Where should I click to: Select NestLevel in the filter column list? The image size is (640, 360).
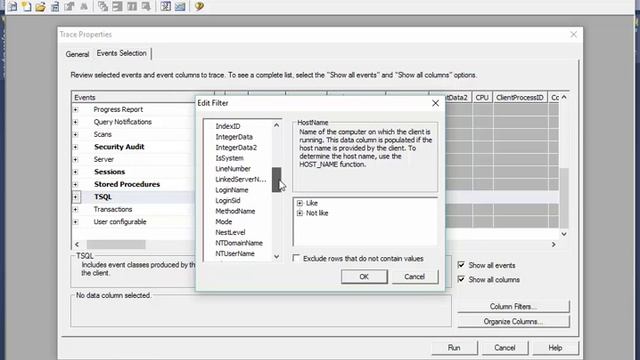[230, 233]
